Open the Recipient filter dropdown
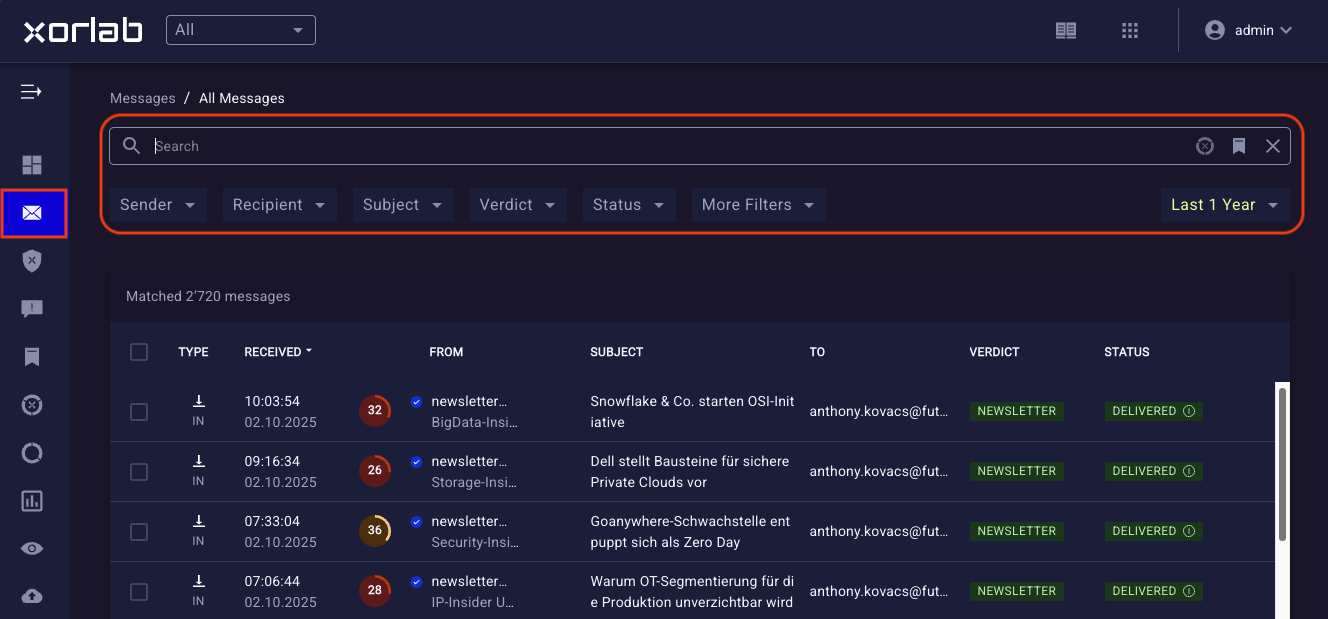This screenshot has height=619, width=1328. 279,204
